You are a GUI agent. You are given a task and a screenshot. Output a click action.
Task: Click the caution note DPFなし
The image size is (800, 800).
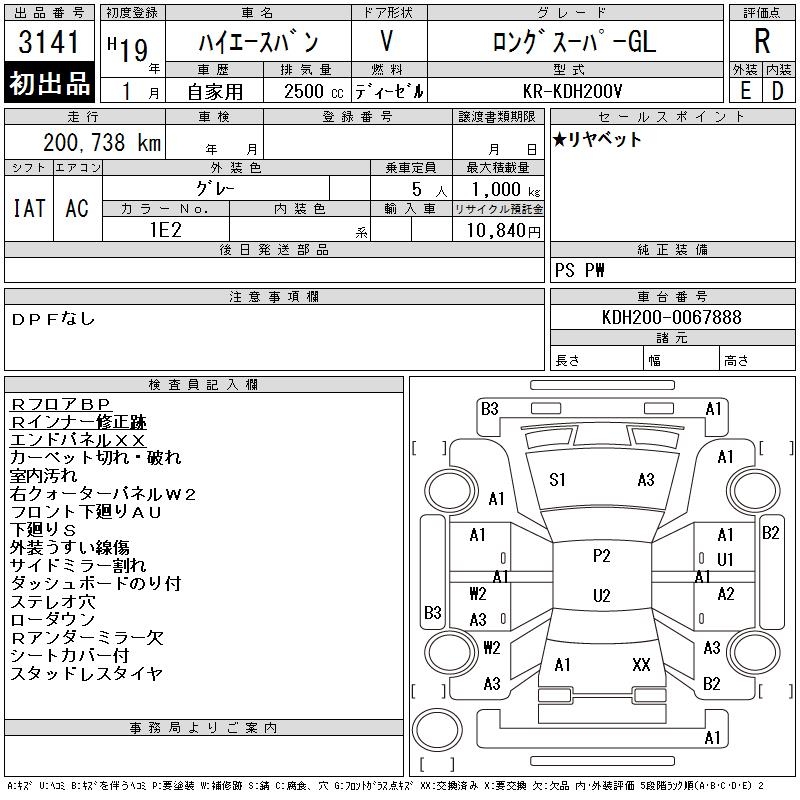[x=53, y=319]
